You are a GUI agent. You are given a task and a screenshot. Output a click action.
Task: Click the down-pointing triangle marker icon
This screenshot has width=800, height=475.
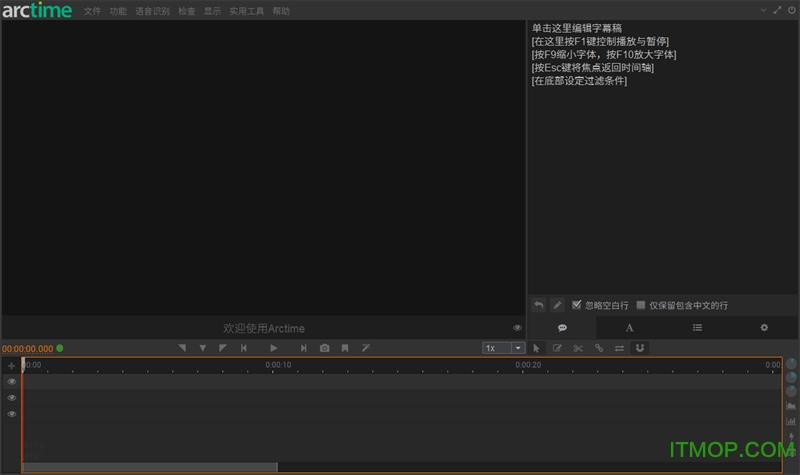pos(203,348)
